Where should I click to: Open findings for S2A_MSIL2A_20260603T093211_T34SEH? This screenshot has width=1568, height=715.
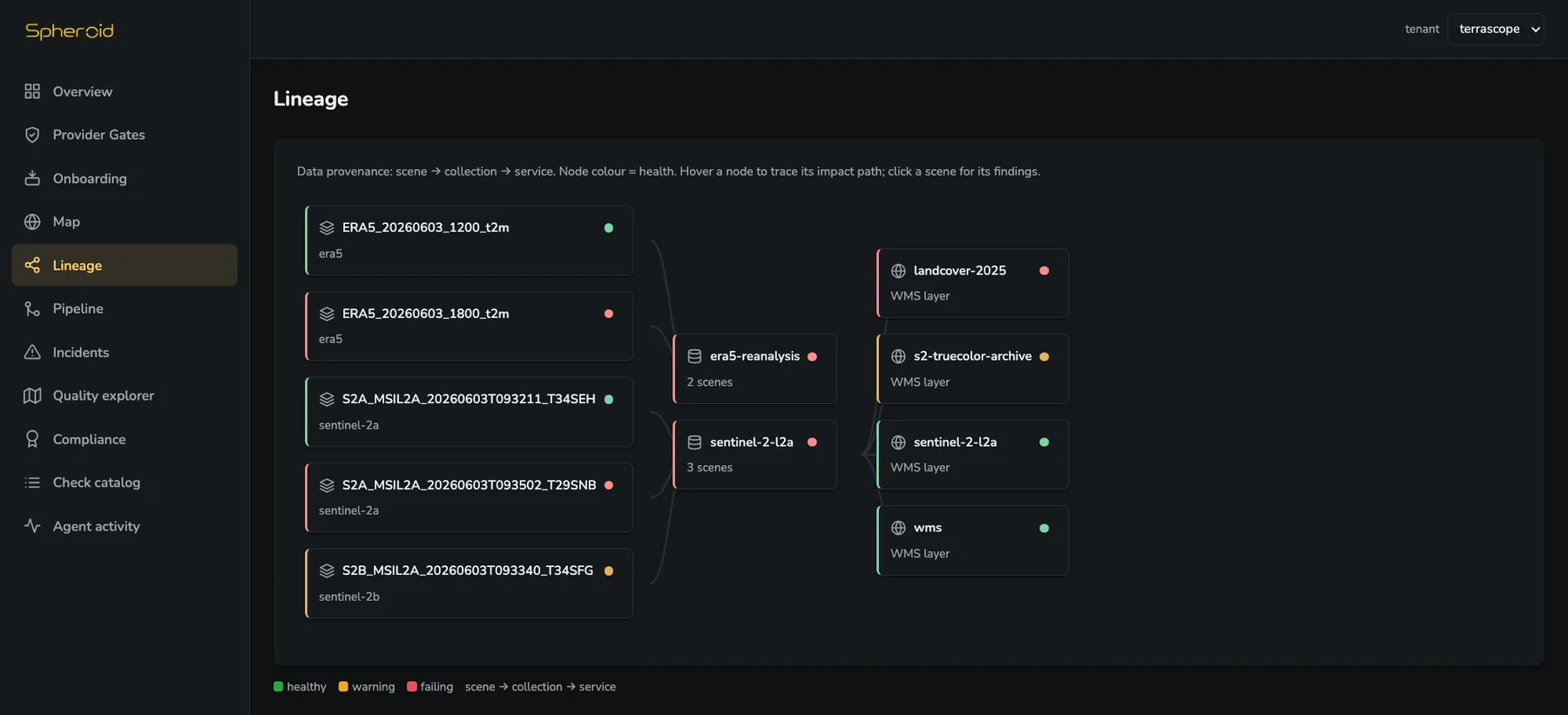469,412
